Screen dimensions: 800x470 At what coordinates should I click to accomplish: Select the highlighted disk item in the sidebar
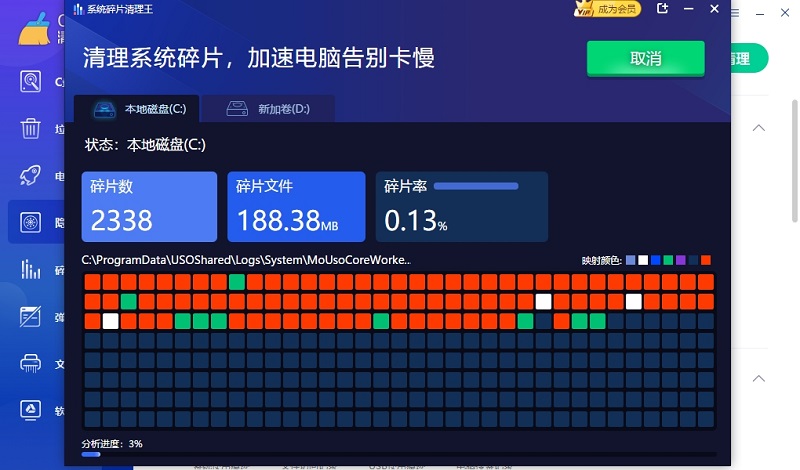click(36, 222)
